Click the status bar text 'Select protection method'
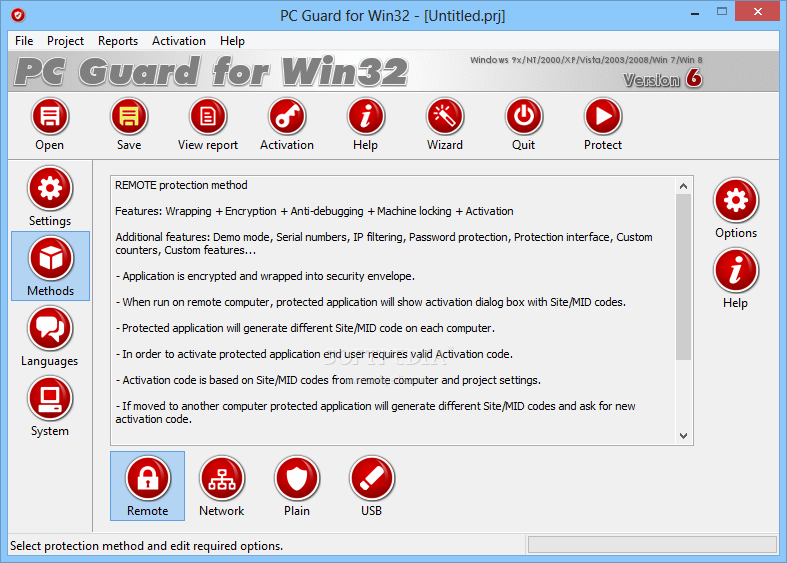Image resolution: width=787 pixels, height=563 pixels. pos(147,546)
